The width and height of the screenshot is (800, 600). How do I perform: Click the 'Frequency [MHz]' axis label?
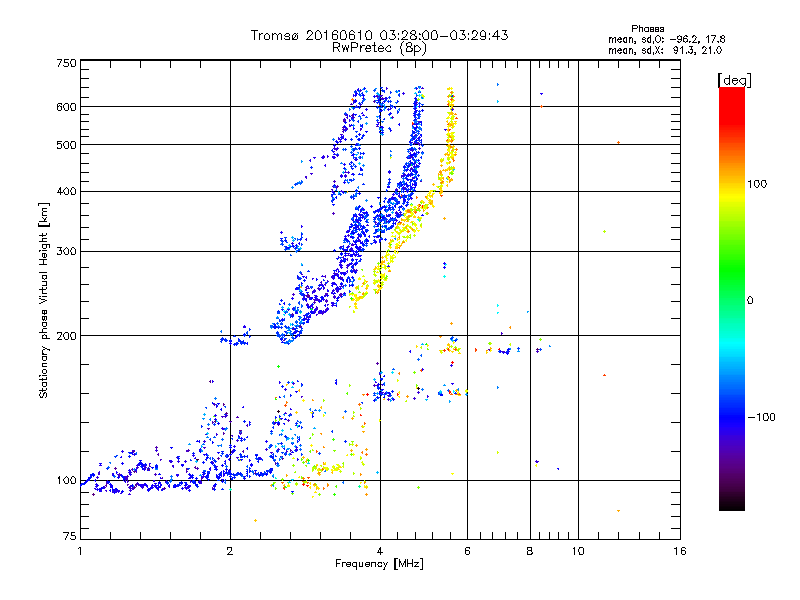pyautogui.click(x=379, y=564)
